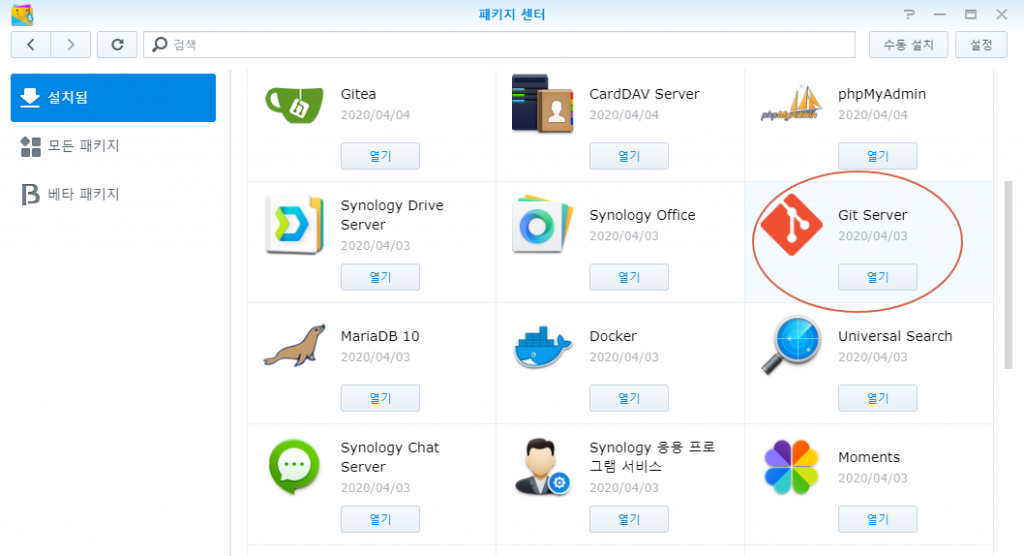Click the Gitea teacup icon
1024x556 pixels.
294,104
